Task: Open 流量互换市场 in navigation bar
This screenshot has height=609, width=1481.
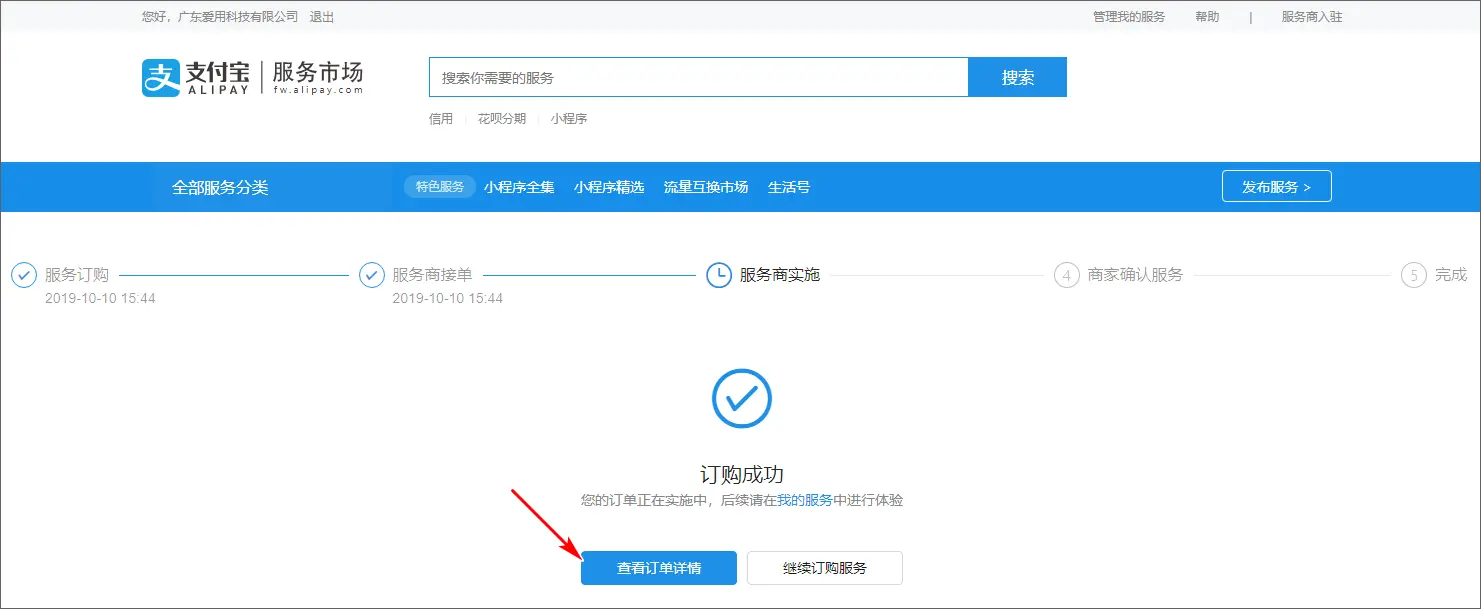Action: [x=706, y=187]
